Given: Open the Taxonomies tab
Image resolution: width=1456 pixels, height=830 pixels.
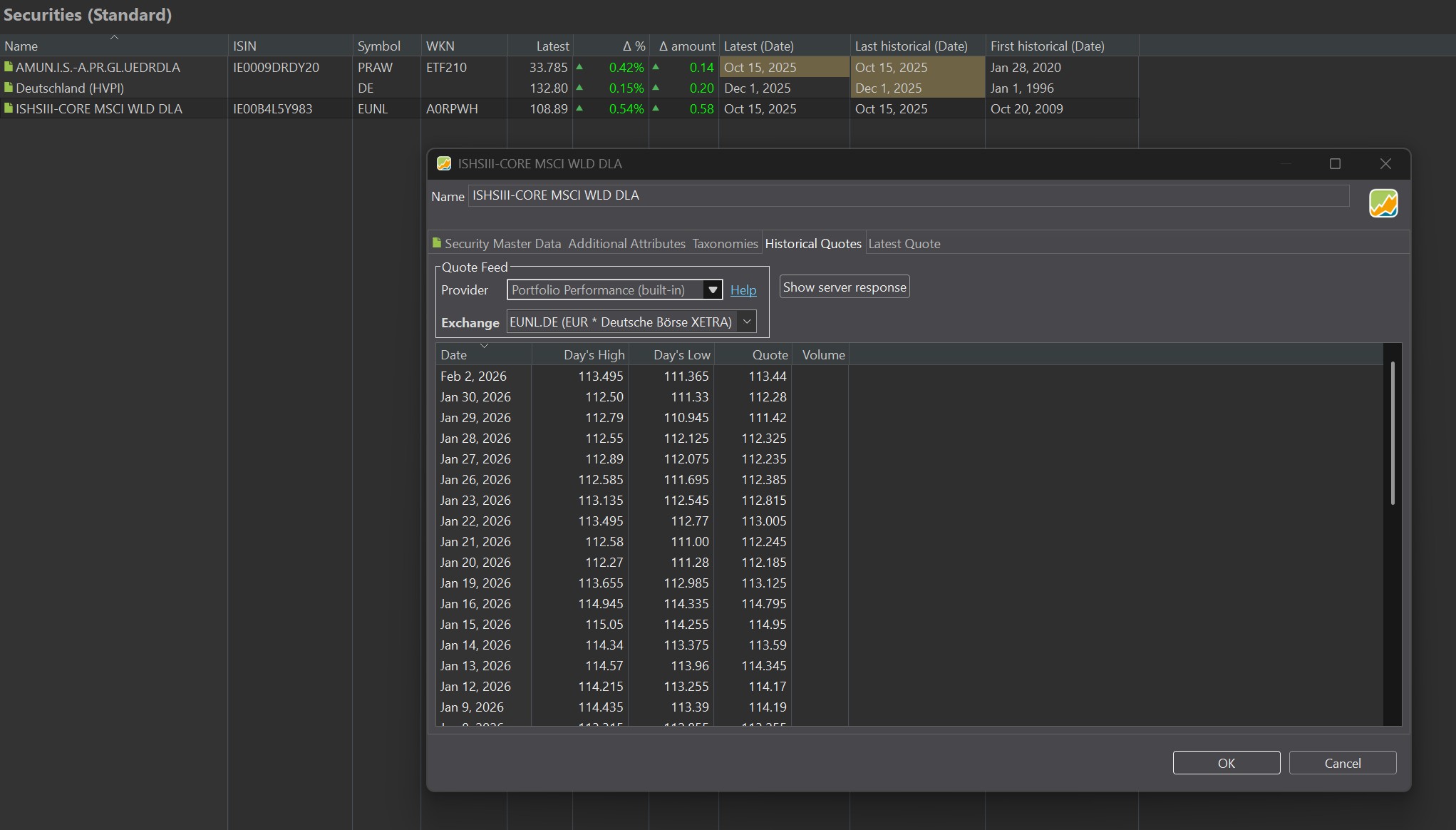Looking at the screenshot, I should coord(725,244).
